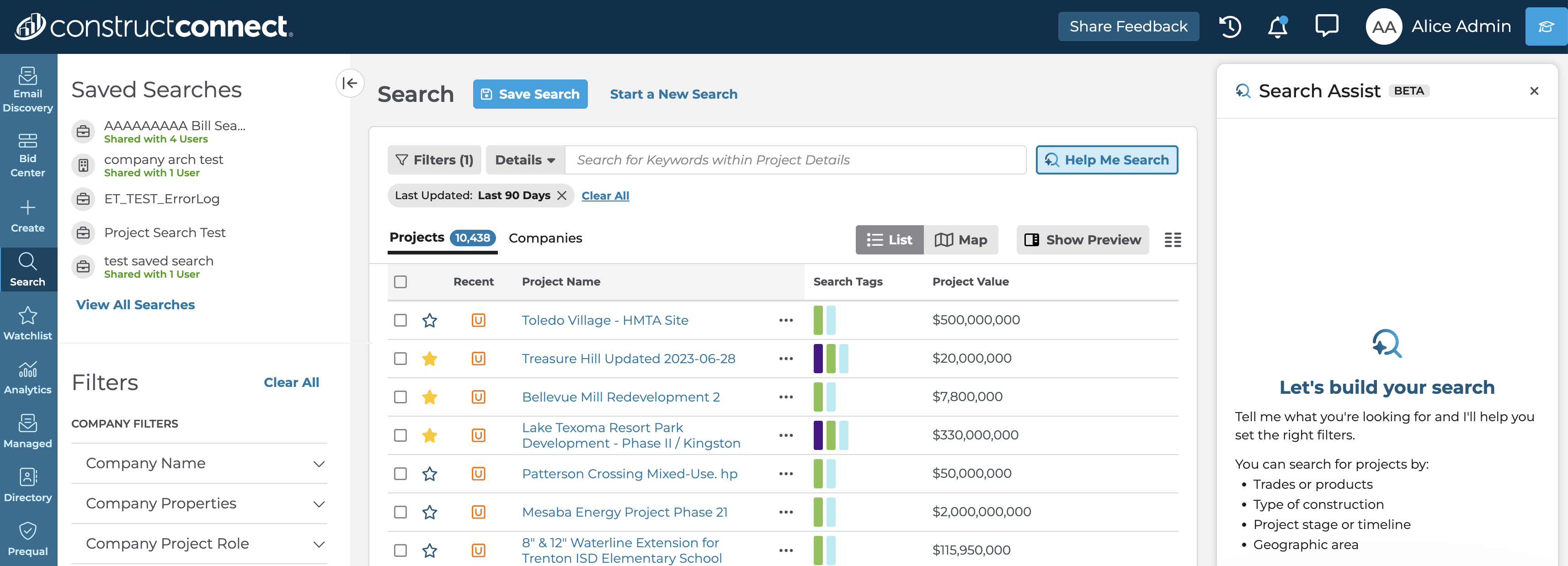Viewport: 1568px width, 566px height.
Task: Switch to Map view
Action: [x=960, y=239]
